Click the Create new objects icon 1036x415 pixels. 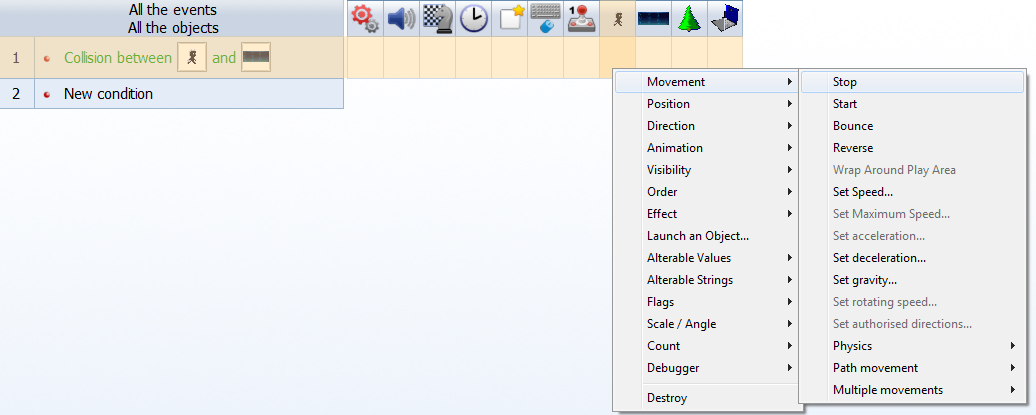point(509,19)
